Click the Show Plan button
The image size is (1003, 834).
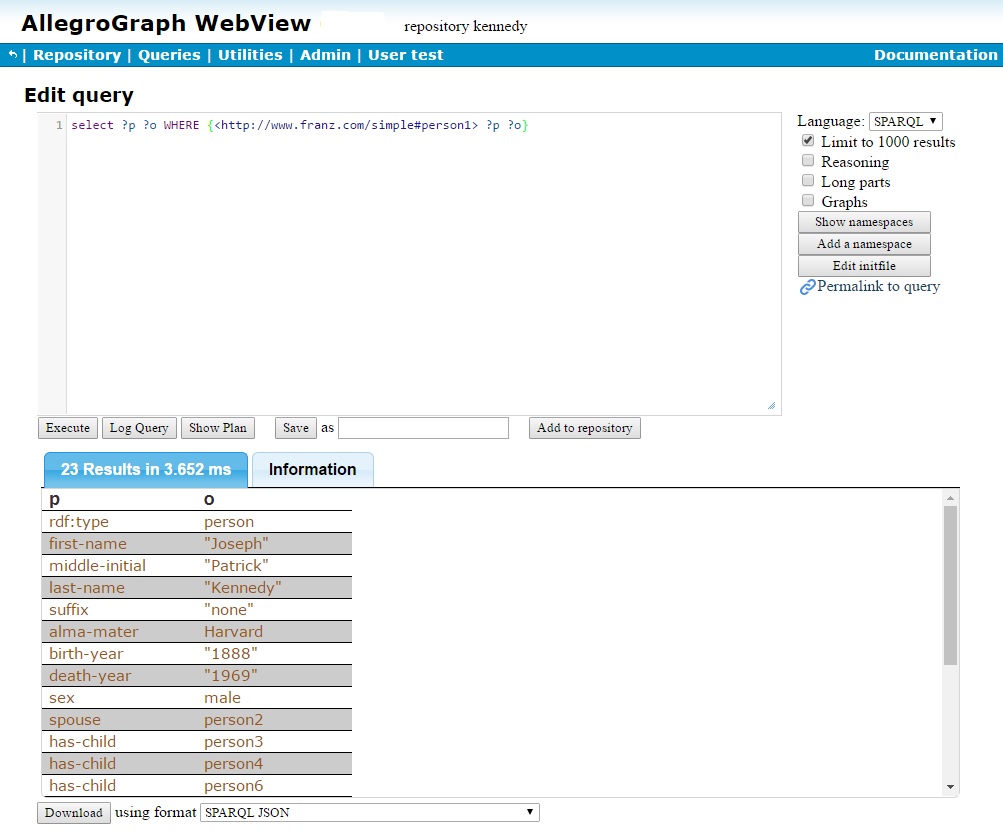218,427
